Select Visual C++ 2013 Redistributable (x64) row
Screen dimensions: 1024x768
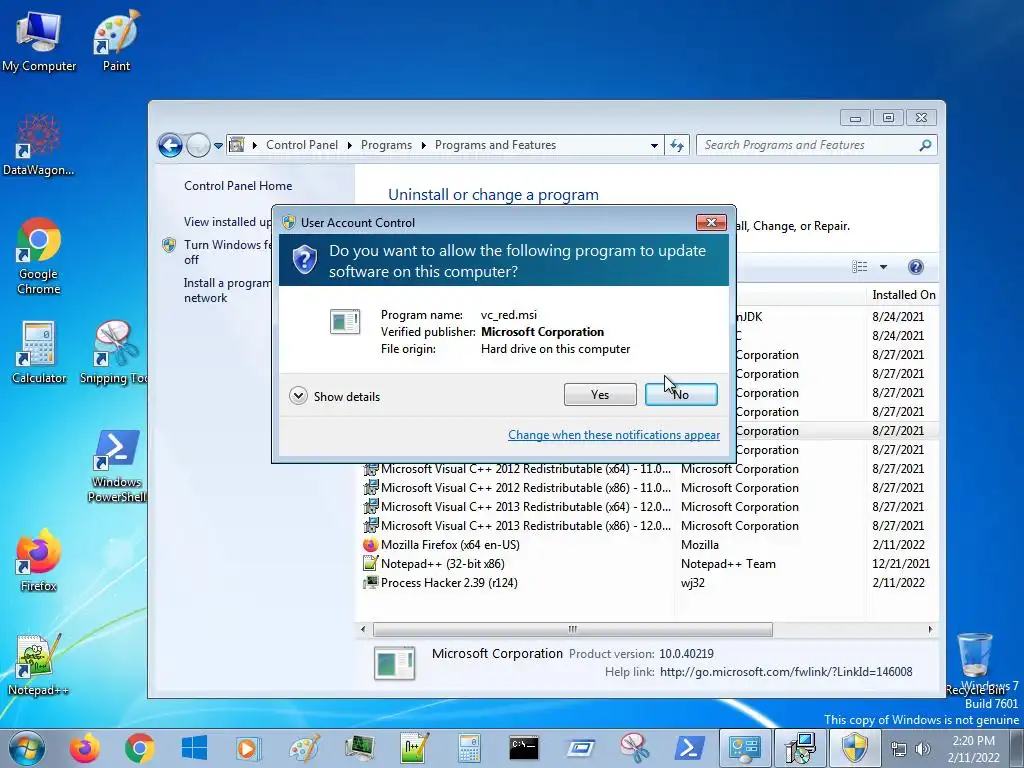[x=647, y=507]
